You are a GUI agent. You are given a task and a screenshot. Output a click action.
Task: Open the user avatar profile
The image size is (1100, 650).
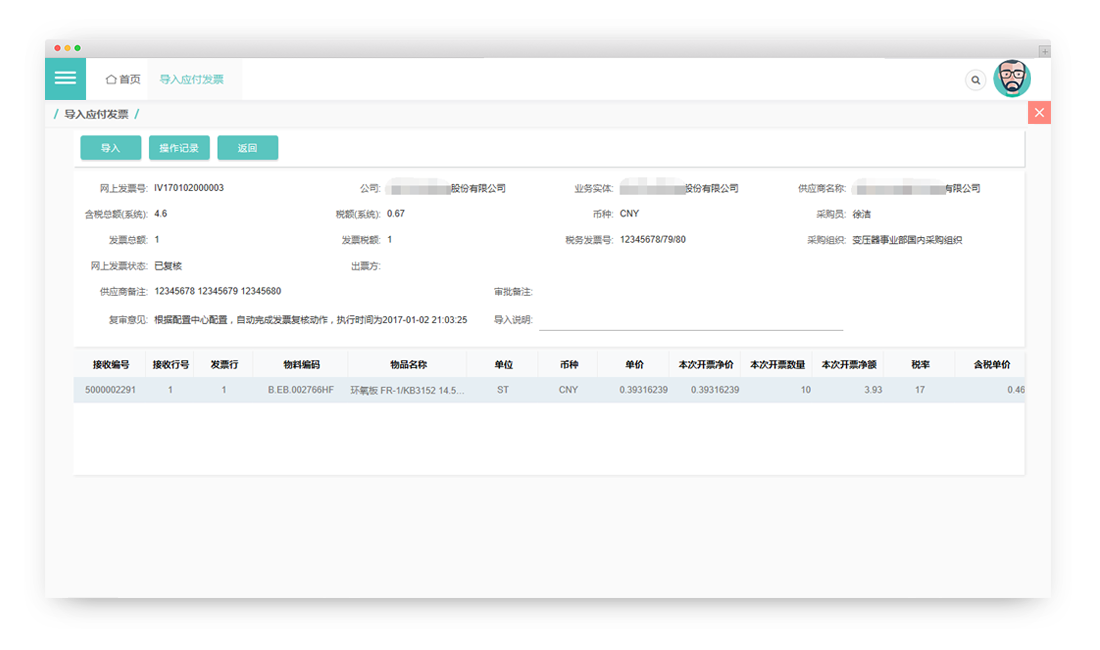pyautogui.click(x=1012, y=78)
